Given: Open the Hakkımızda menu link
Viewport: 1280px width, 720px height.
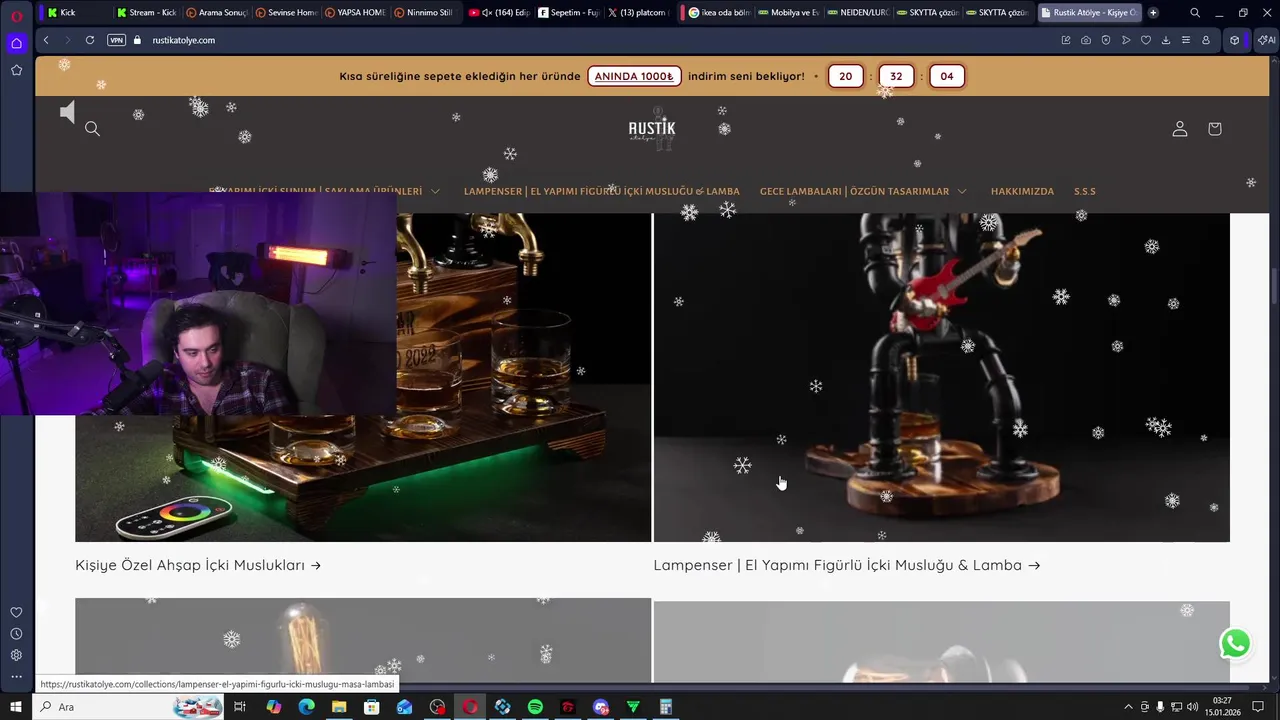Looking at the screenshot, I should point(1022,191).
